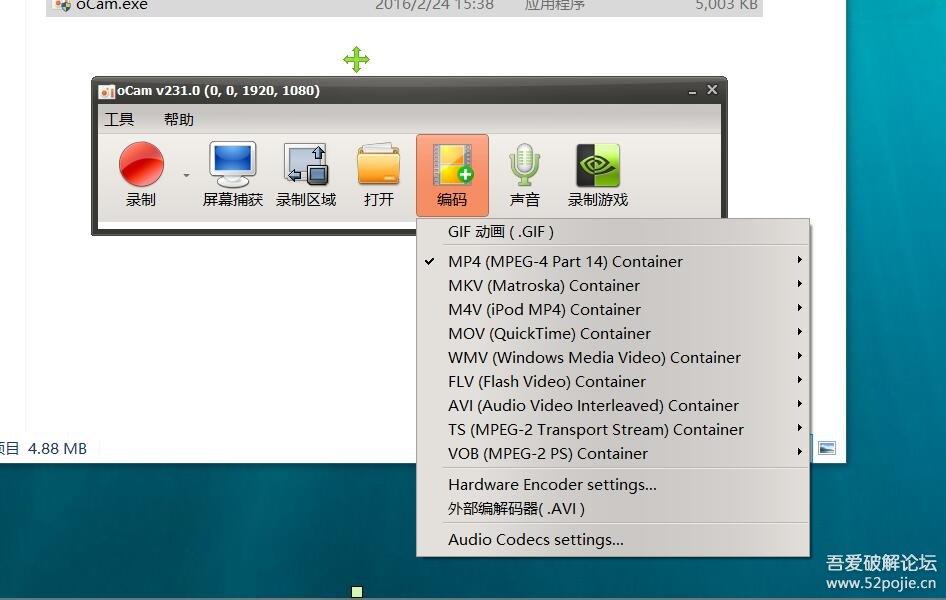
Task: Choose WMV (Windows Media Video) Container
Action: click(x=613, y=358)
